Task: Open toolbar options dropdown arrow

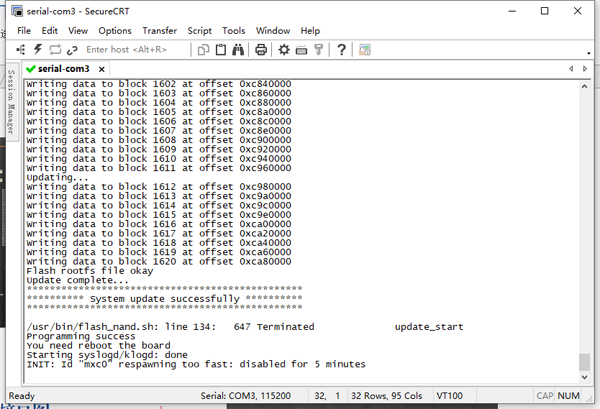Action: 589,53
